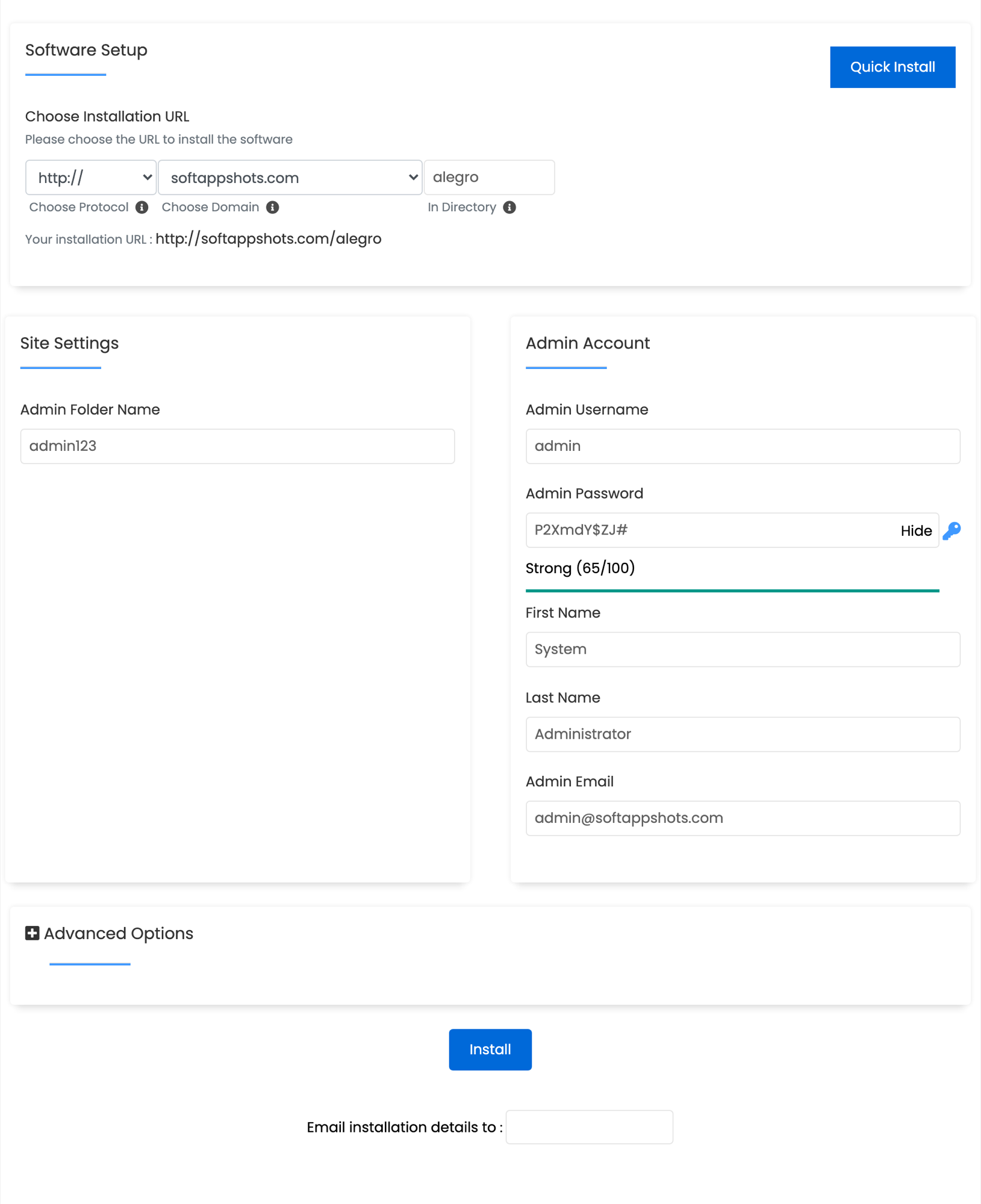Click the info icon beside Choose Domain

tap(273, 207)
